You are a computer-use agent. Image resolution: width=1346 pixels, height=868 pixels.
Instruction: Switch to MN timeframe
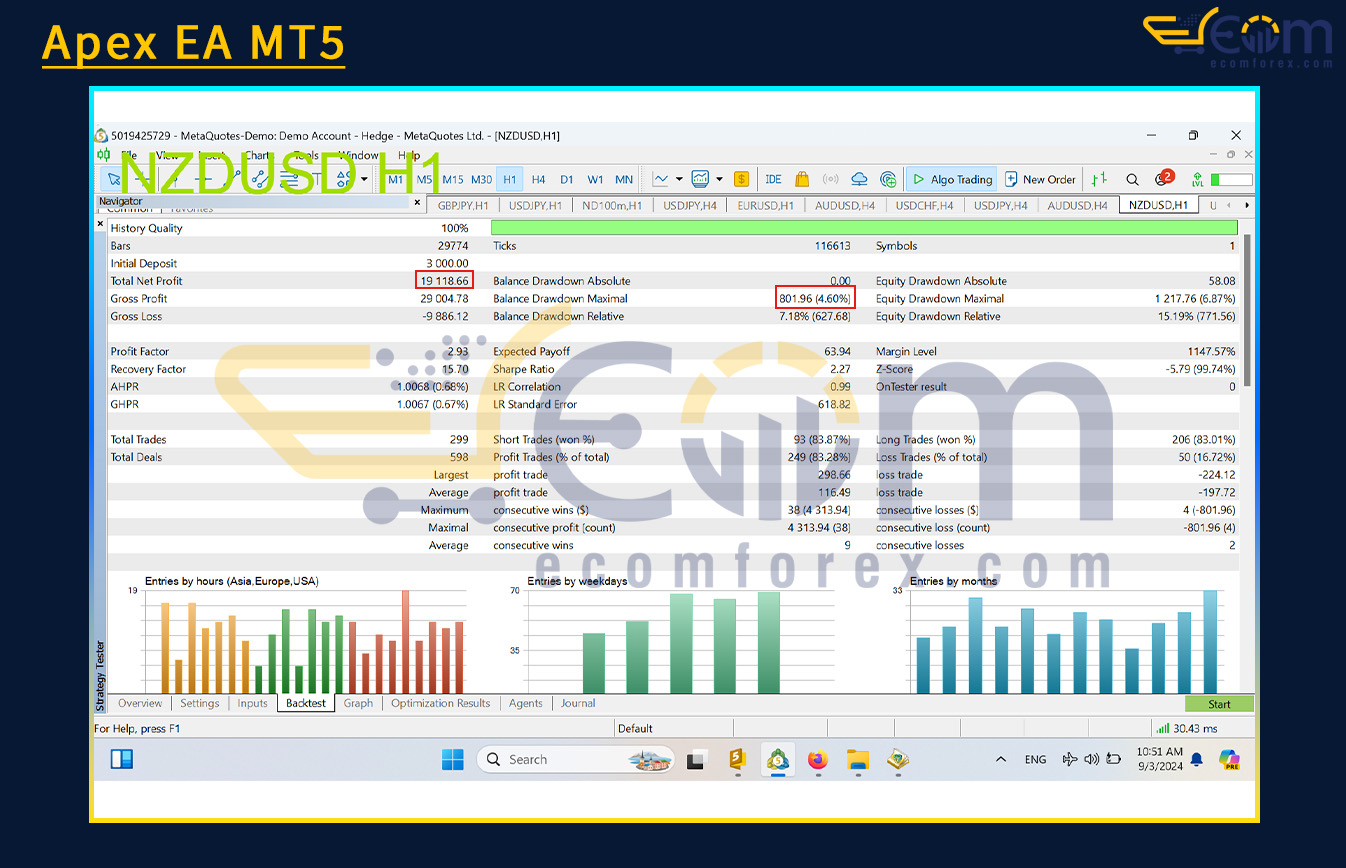click(624, 180)
